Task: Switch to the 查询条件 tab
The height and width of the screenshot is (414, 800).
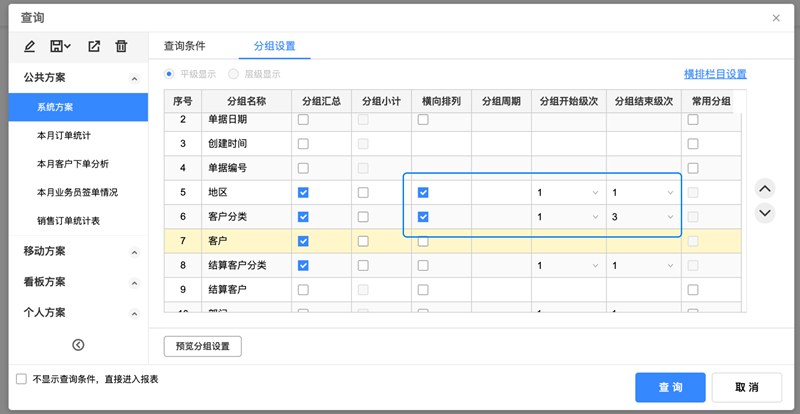Action: click(185, 46)
